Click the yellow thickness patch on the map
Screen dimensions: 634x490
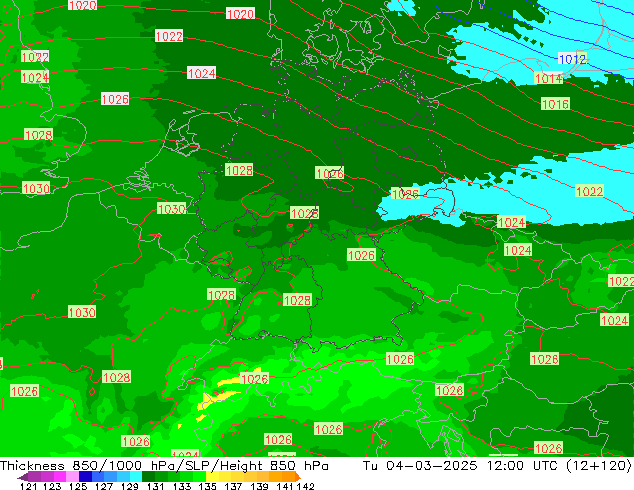coord(216,398)
